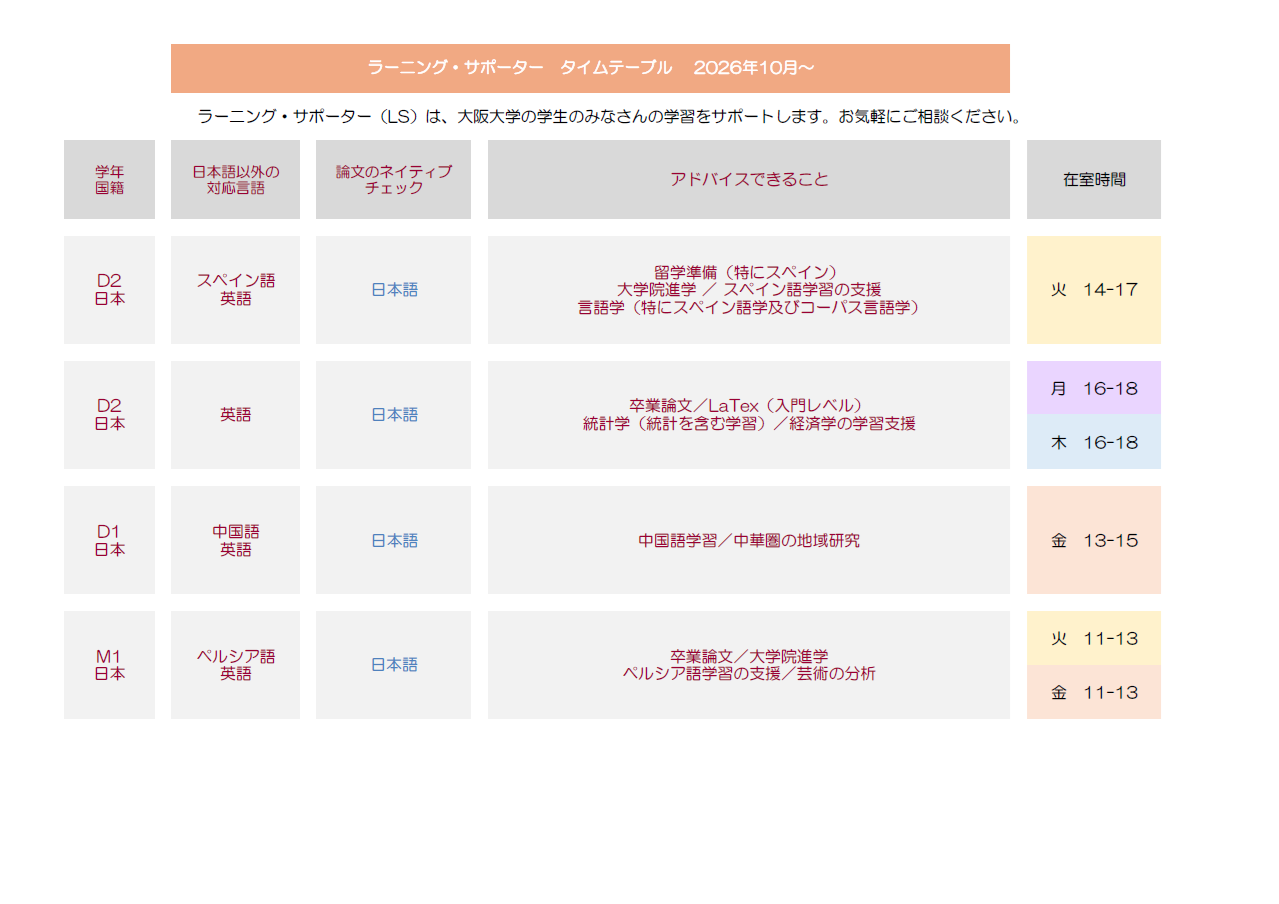Screen dimensions: 1279x904
Task: Click the 留学準備（特にスペイン） advice cell
Action: point(749,290)
